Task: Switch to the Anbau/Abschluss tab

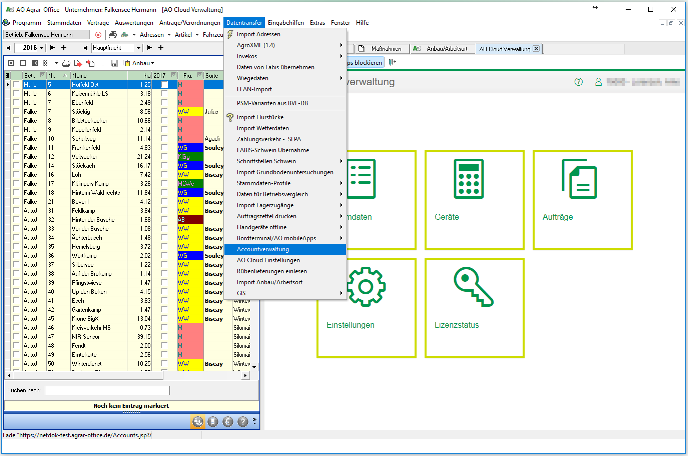Action: point(443,49)
